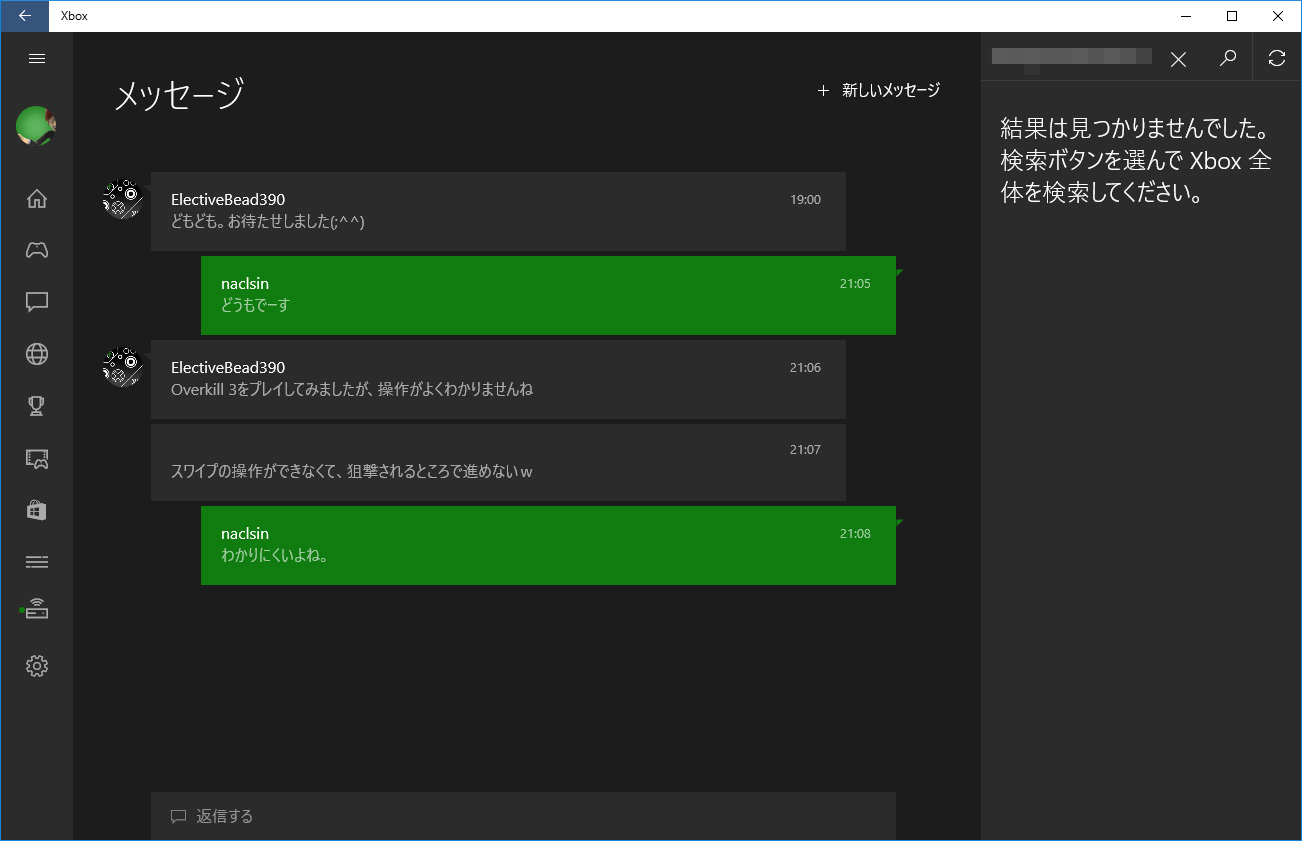Close the Xbox window
The image size is (1302, 841).
(1278, 16)
